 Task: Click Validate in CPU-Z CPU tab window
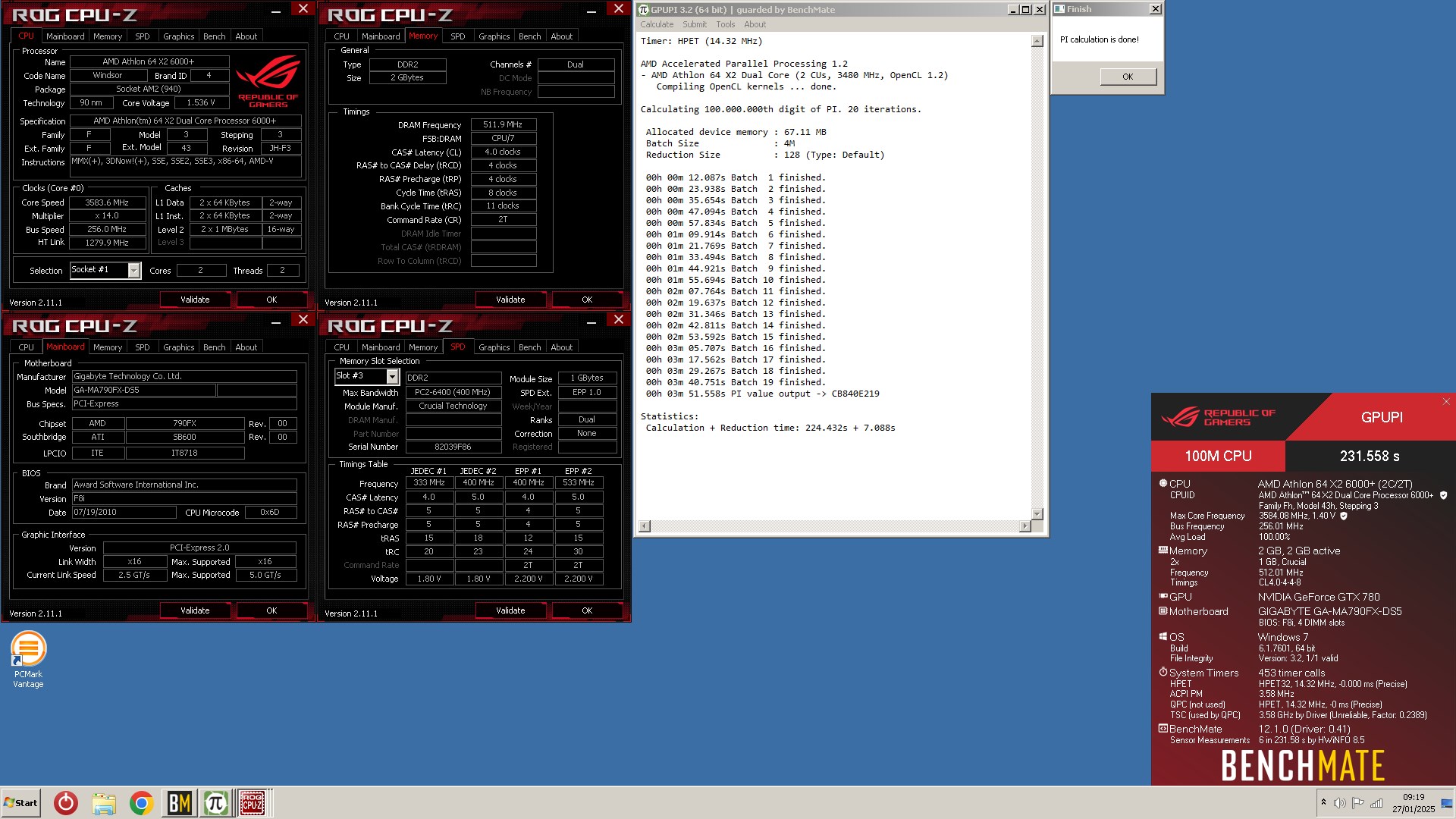(195, 300)
